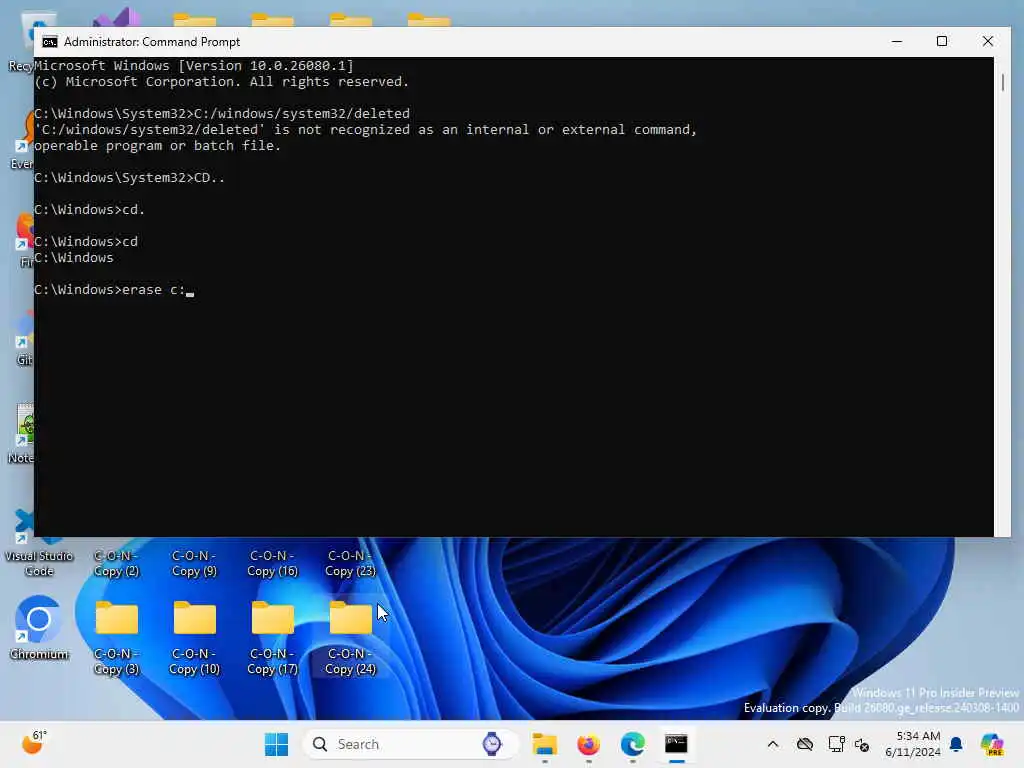Click the taskbar Search box
1024x768 pixels.
[410, 744]
